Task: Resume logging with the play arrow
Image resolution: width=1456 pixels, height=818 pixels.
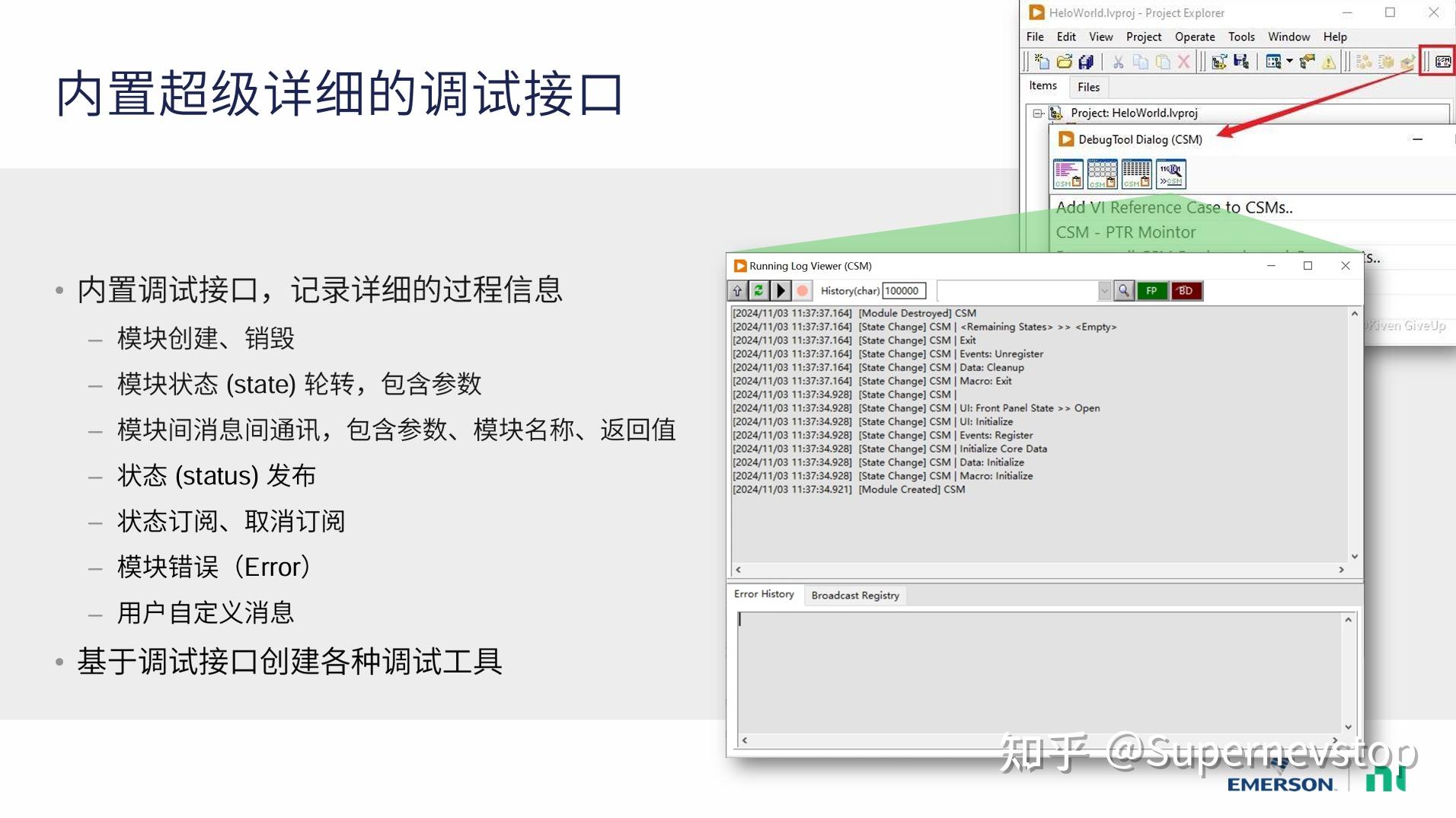Action: (x=781, y=290)
